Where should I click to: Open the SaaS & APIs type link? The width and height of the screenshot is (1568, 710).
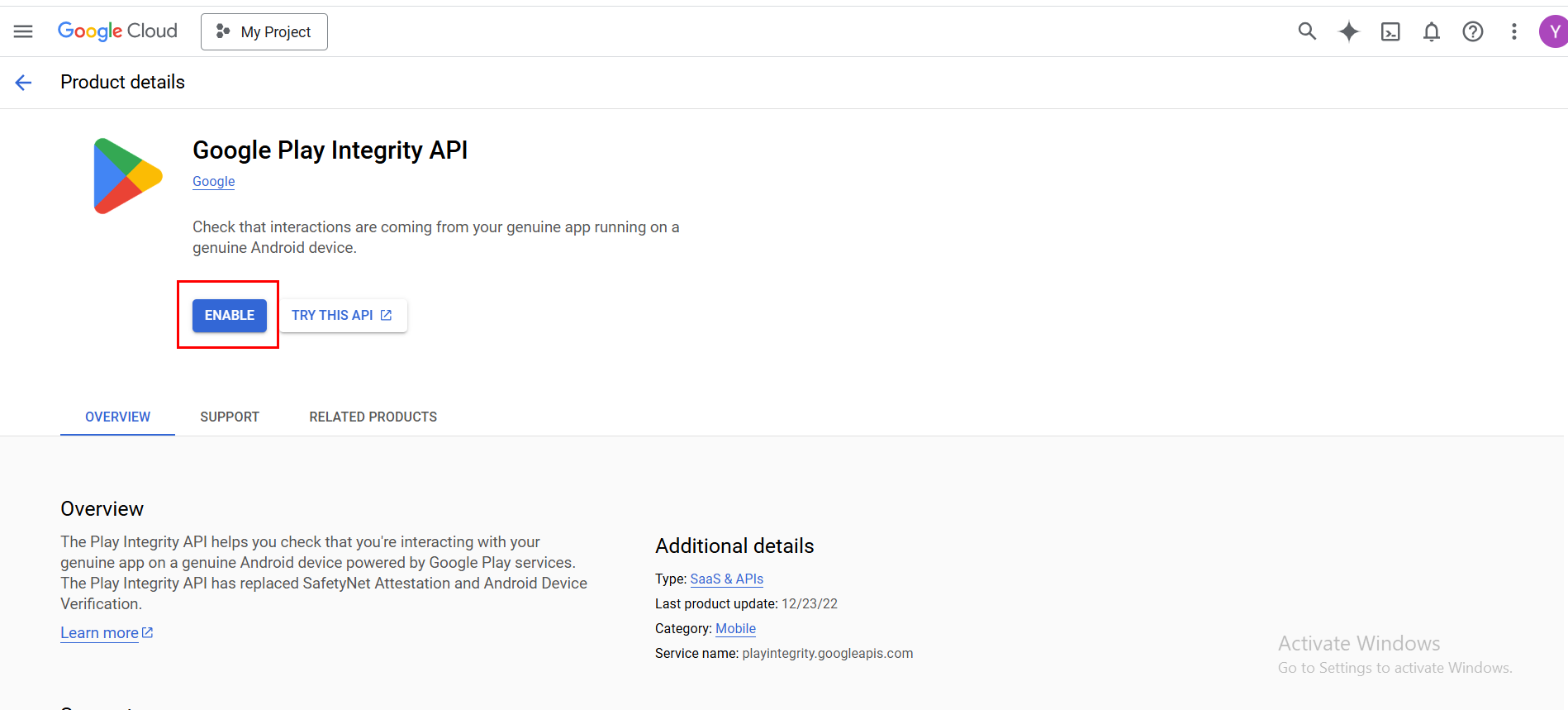tap(726, 579)
